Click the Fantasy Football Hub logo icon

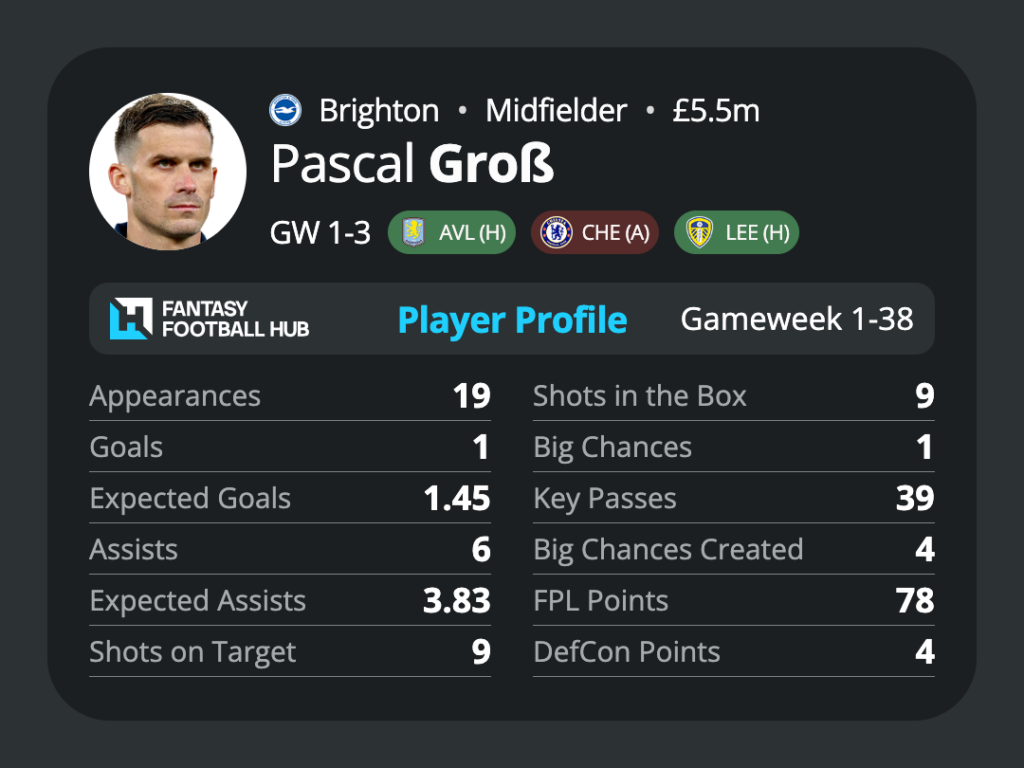pos(131,319)
